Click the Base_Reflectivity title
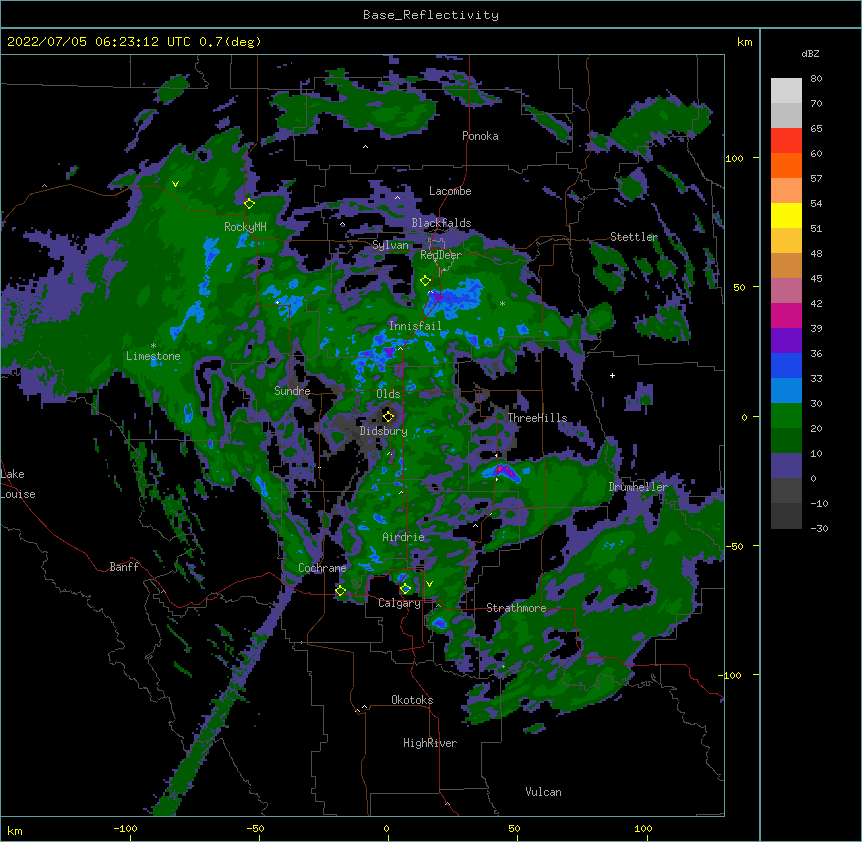 click(x=431, y=15)
